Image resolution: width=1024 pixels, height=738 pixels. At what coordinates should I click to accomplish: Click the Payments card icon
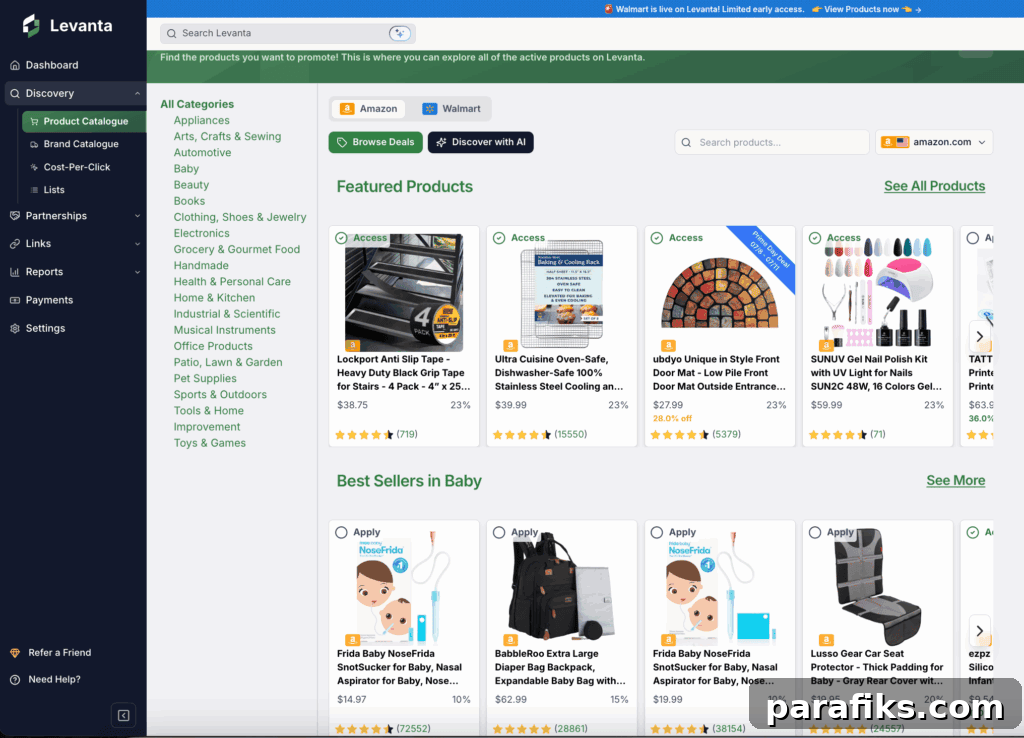tap(15, 300)
